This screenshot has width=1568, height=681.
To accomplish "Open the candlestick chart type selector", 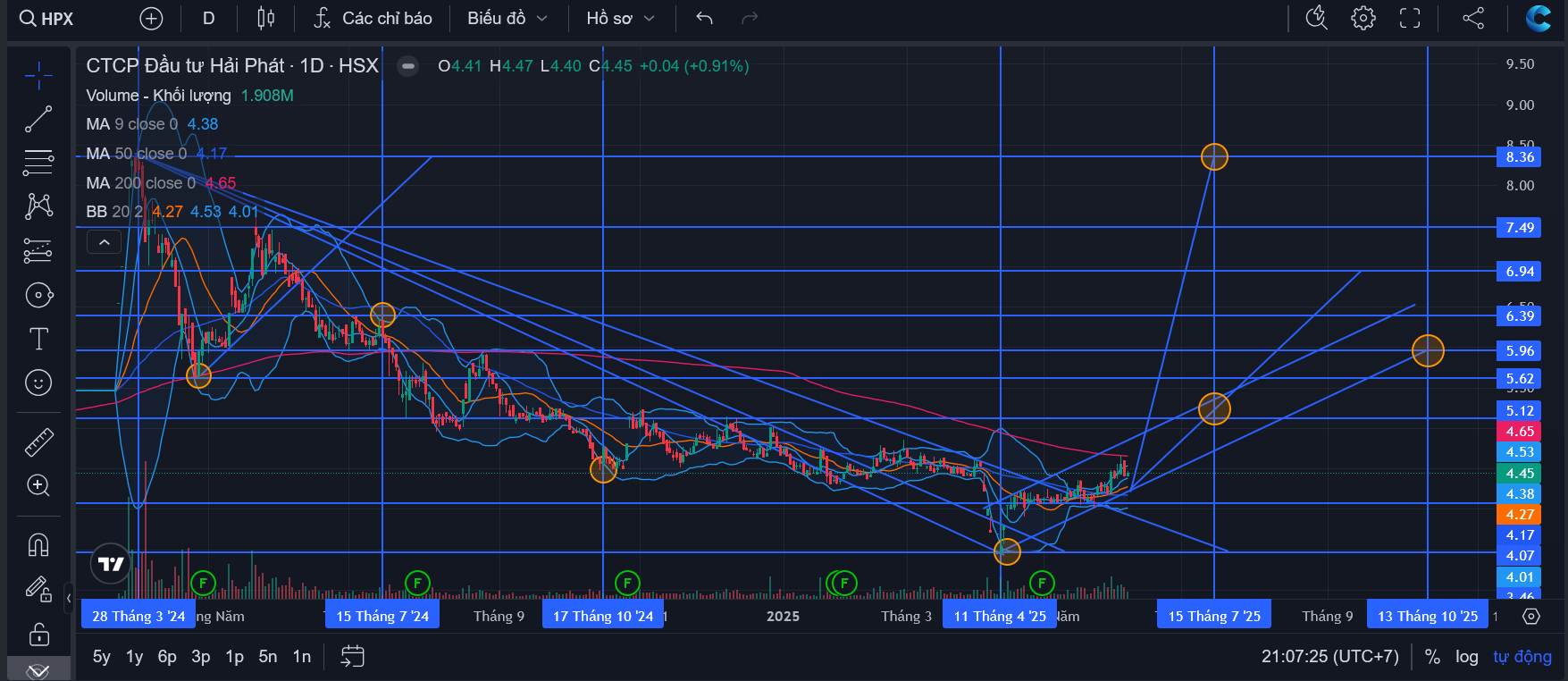I will [266, 19].
